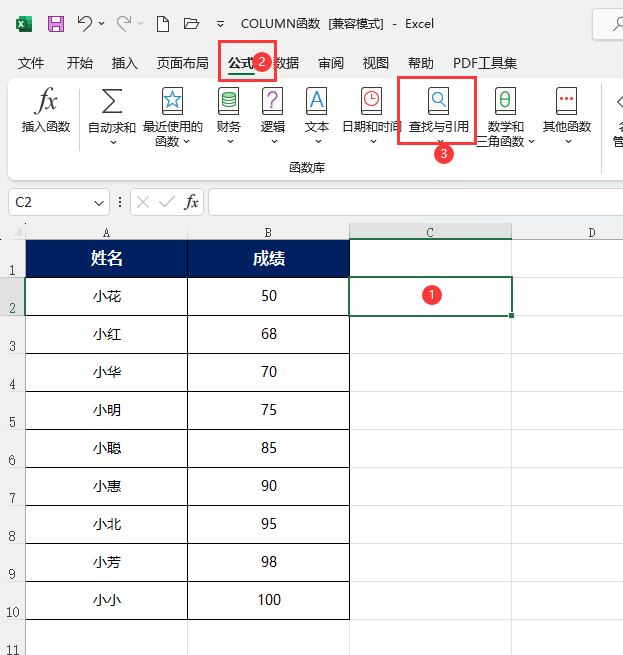Select row 5 header
The width and height of the screenshot is (623, 655).
[13, 411]
